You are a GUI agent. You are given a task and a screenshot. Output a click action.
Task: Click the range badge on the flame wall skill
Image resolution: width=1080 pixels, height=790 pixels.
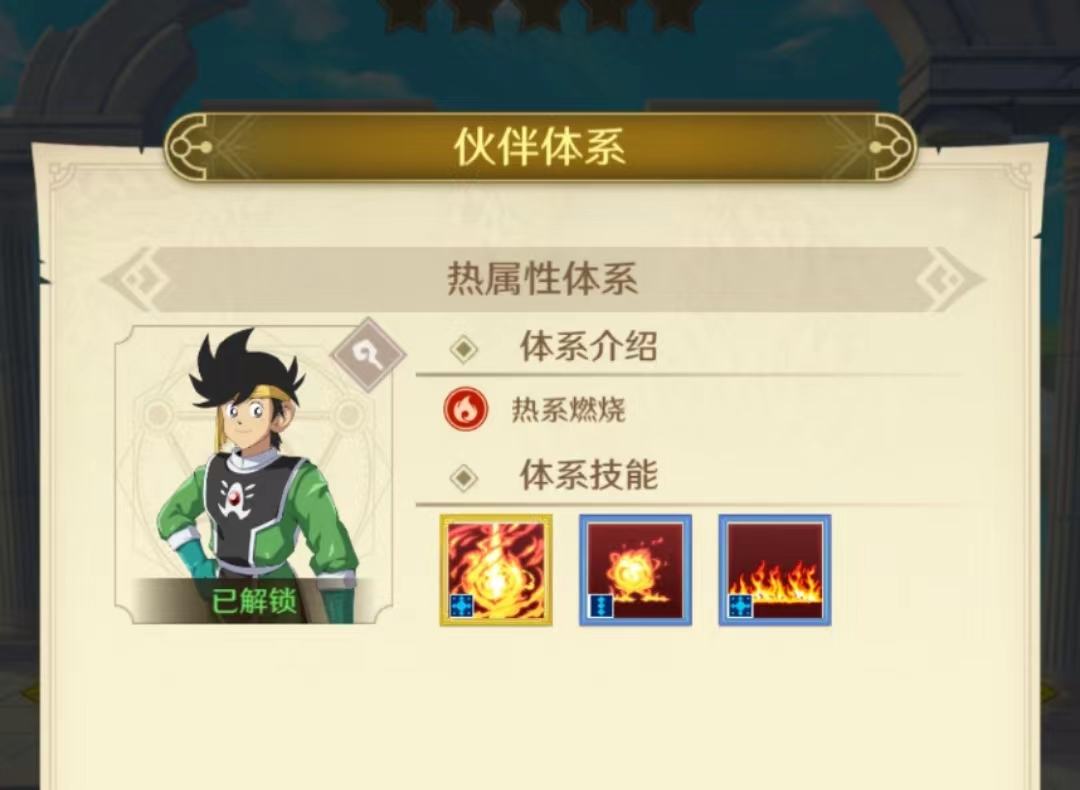pyautogui.click(x=740, y=606)
